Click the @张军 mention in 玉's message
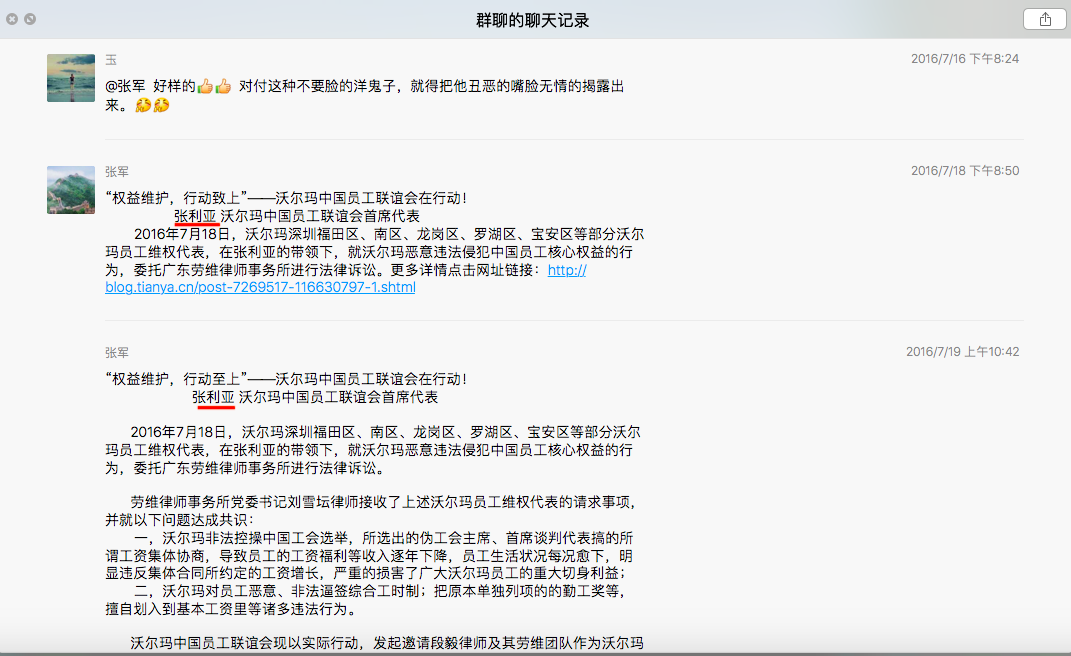 pos(125,87)
